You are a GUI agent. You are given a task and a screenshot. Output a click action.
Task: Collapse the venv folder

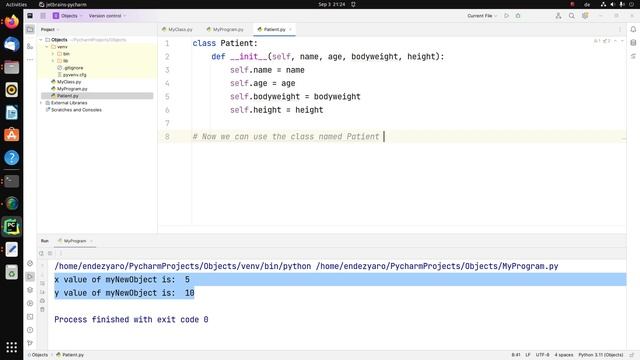click(47, 47)
